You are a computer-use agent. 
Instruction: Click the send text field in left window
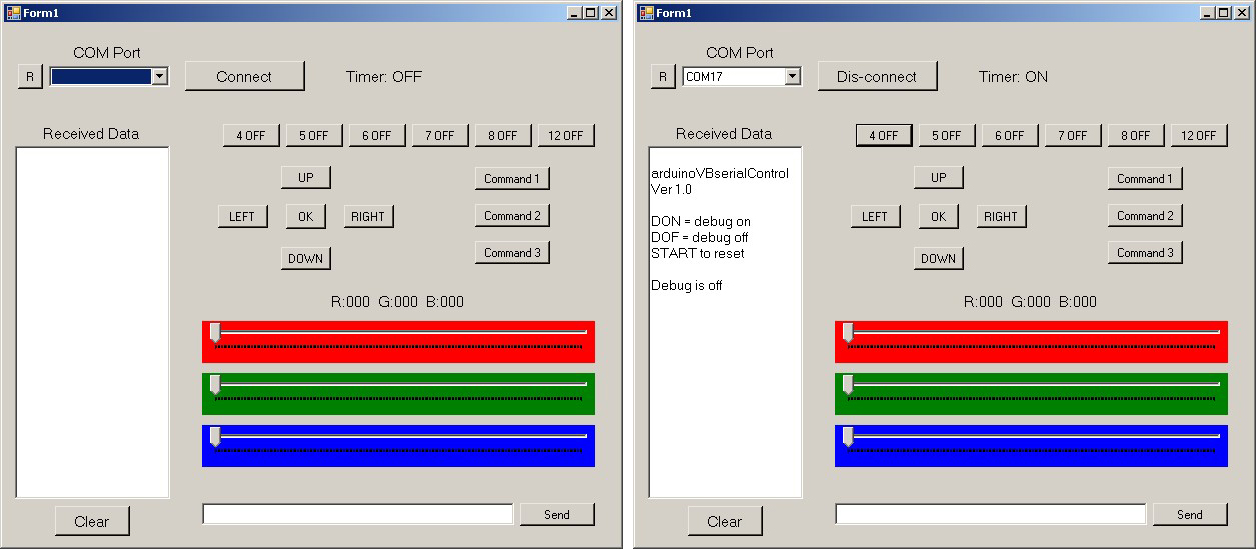tap(358, 514)
